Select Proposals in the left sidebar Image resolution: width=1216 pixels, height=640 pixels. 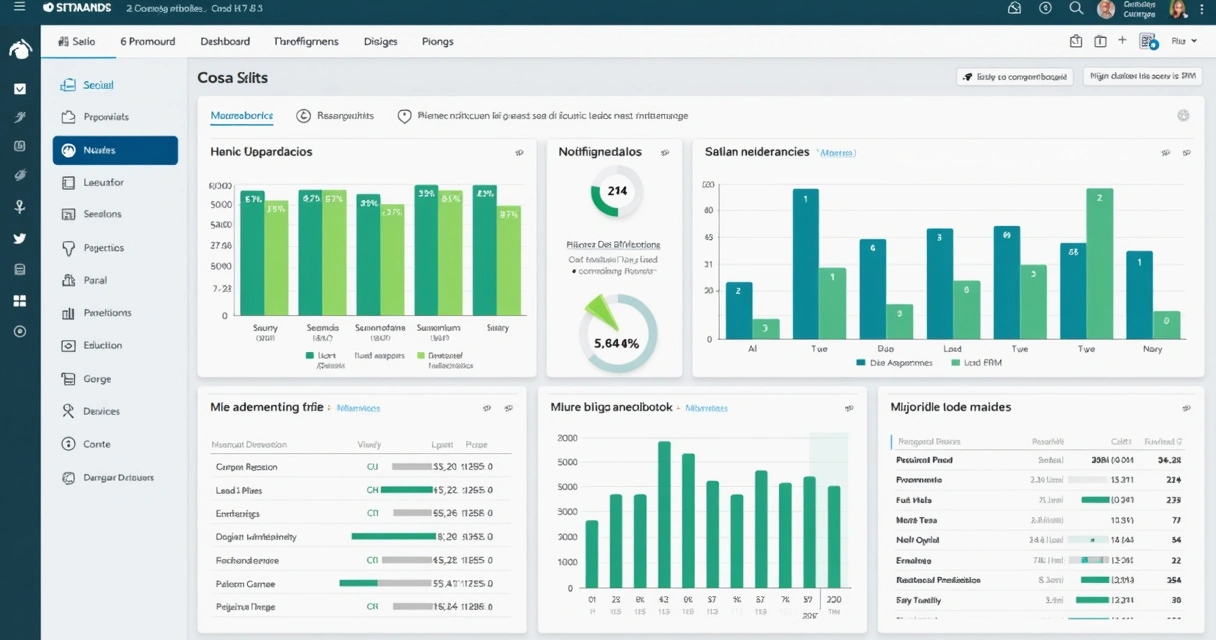(x=101, y=116)
